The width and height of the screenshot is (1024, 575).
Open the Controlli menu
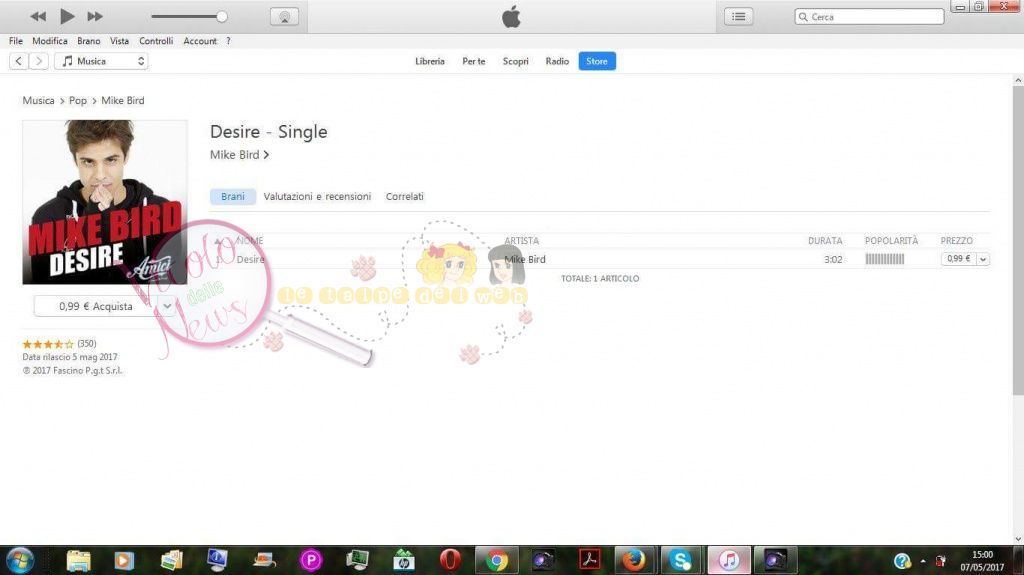[x=156, y=41]
